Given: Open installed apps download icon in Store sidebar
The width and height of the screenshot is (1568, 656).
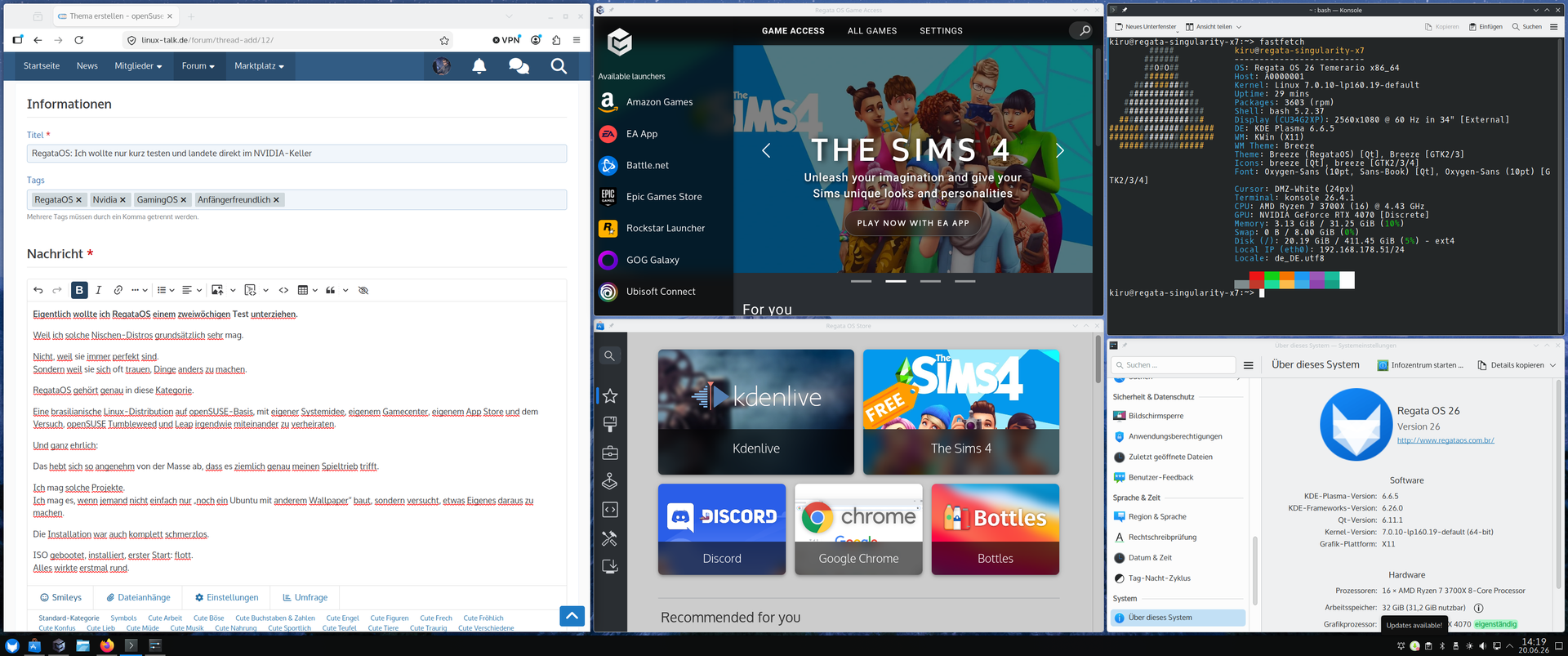Looking at the screenshot, I should pyautogui.click(x=610, y=566).
